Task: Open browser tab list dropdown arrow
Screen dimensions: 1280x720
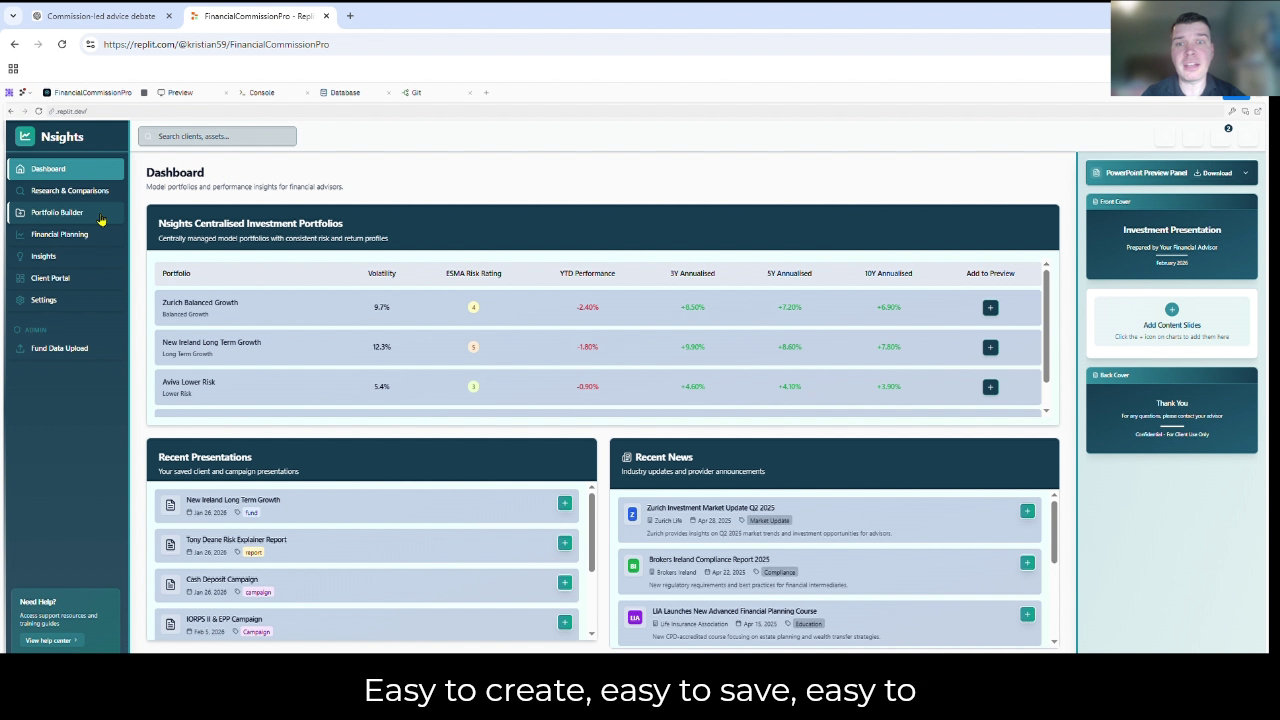Action: pos(13,16)
